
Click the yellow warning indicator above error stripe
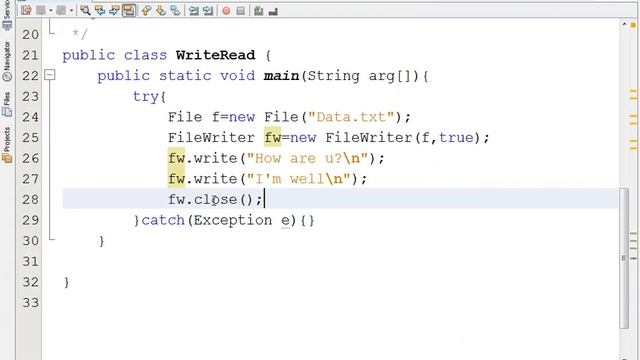coord(633,25)
